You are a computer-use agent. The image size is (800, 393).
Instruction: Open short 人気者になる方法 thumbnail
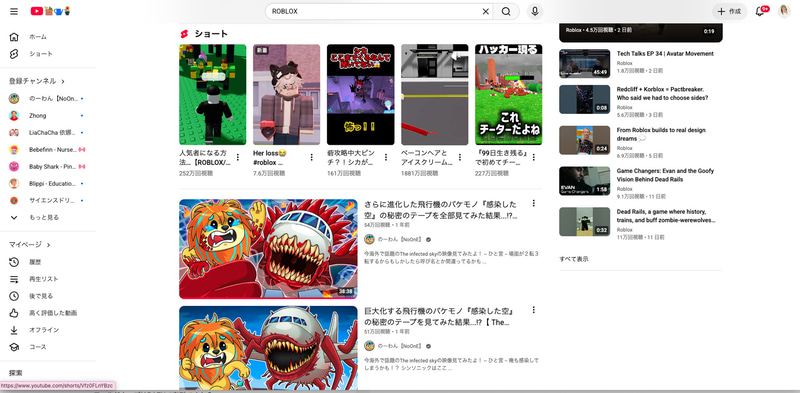click(x=212, y=94)
